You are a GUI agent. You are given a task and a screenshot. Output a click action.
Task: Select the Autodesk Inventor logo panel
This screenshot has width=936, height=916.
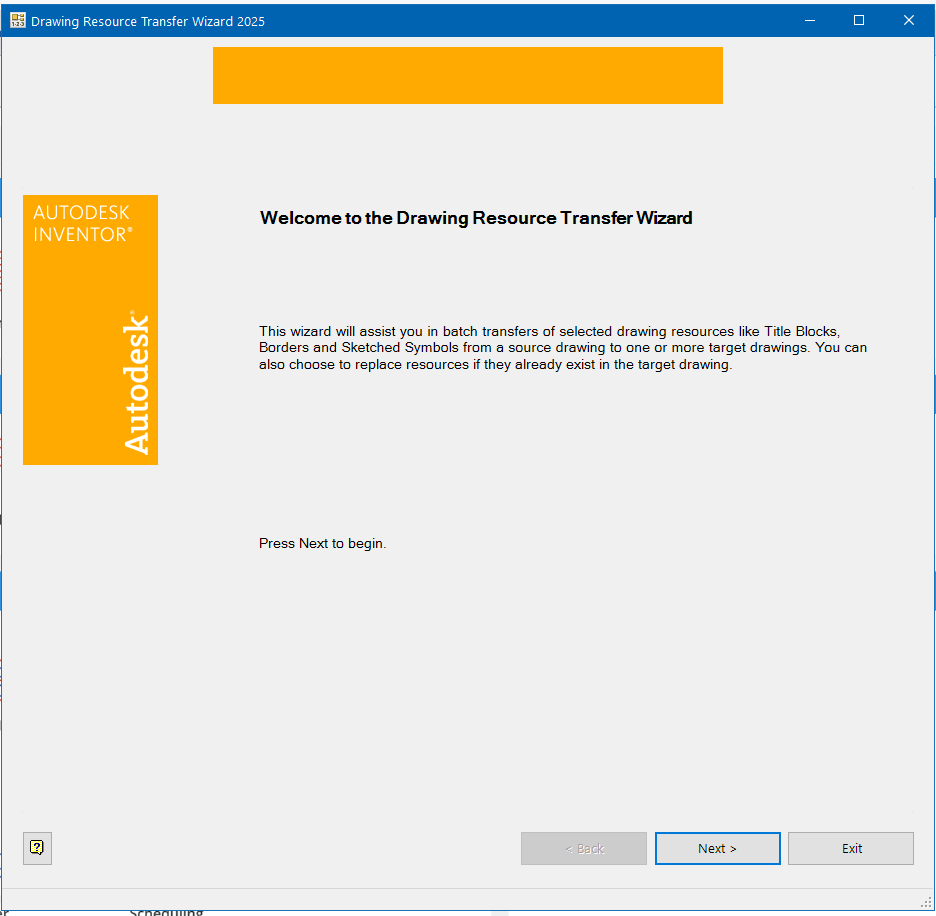90,330
